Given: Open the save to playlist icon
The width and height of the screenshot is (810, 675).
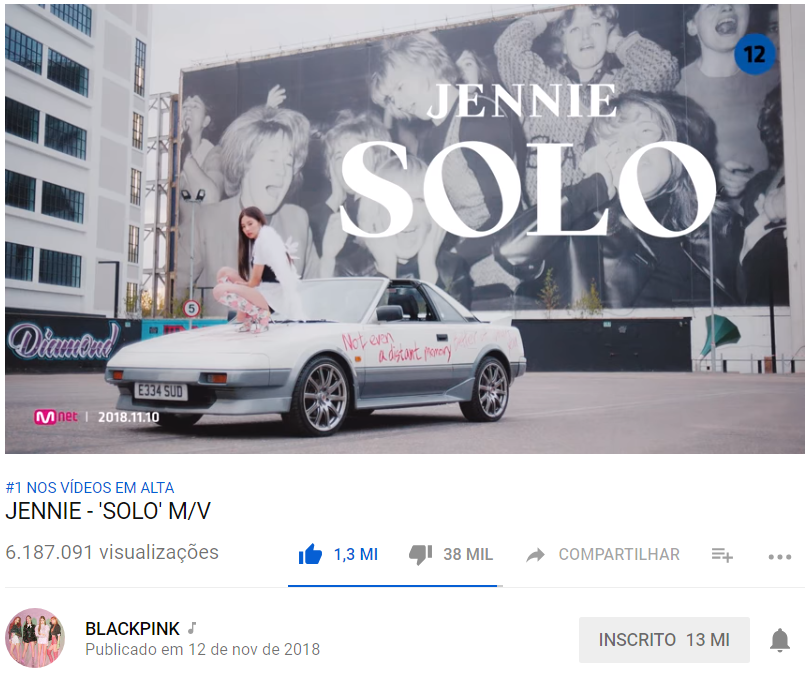Looking at the screenshot, I should pos(722,555).
